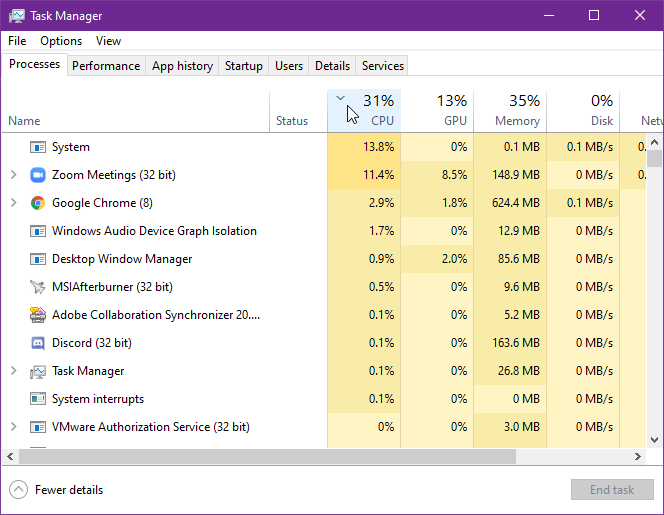Click the VMware Authorization Service icon
Viewport: 664px width, 515px height.
pyautogui.click(x=38, y=426)
